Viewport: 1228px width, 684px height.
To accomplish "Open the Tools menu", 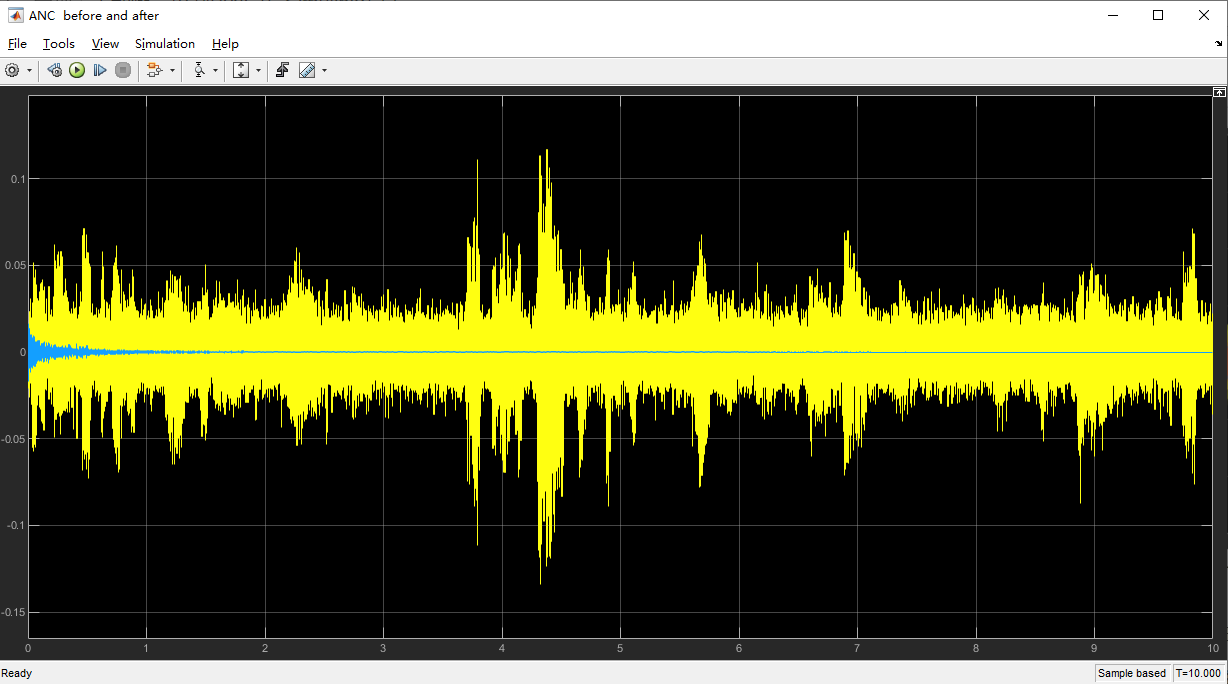I will [x=59, y=44].
